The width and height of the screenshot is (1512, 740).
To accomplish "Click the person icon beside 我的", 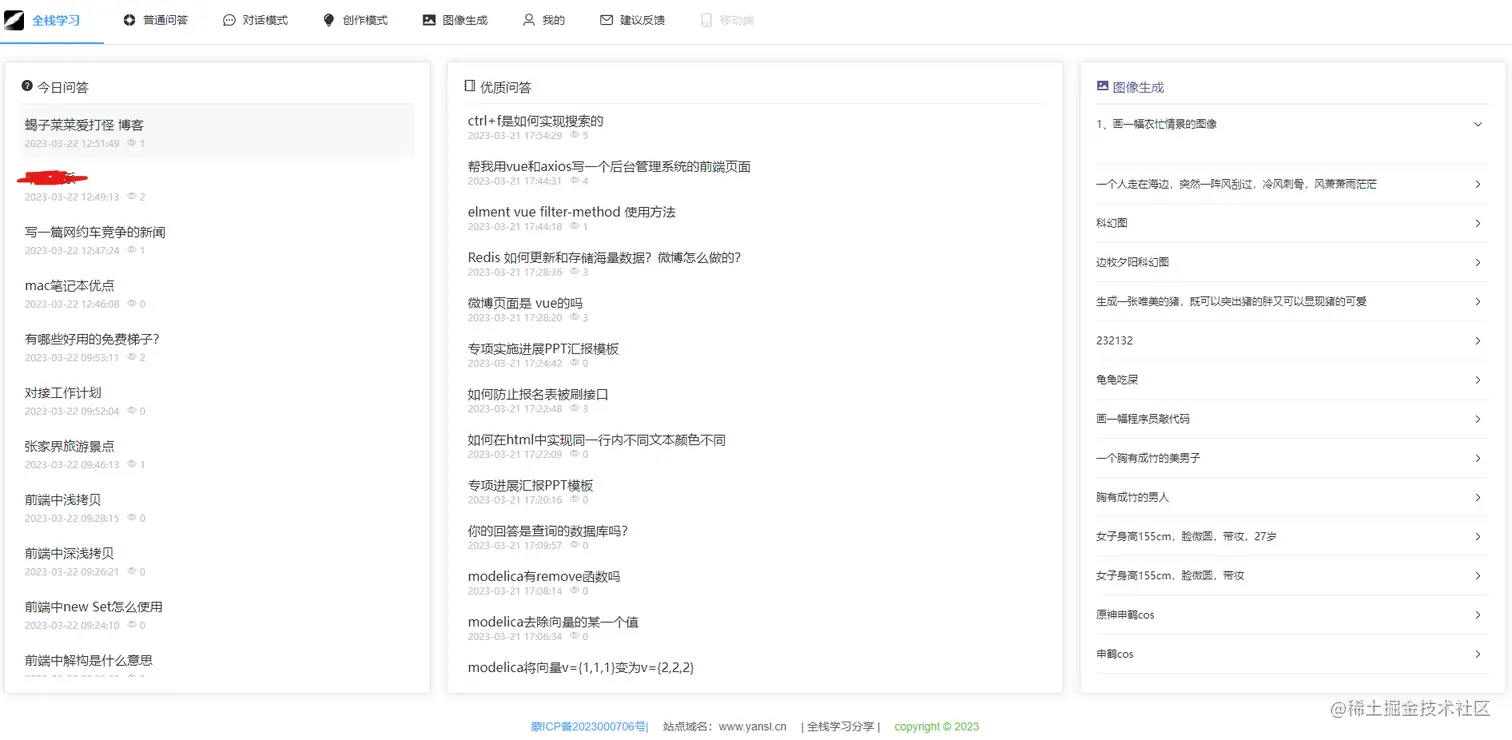I will point(529,20).
